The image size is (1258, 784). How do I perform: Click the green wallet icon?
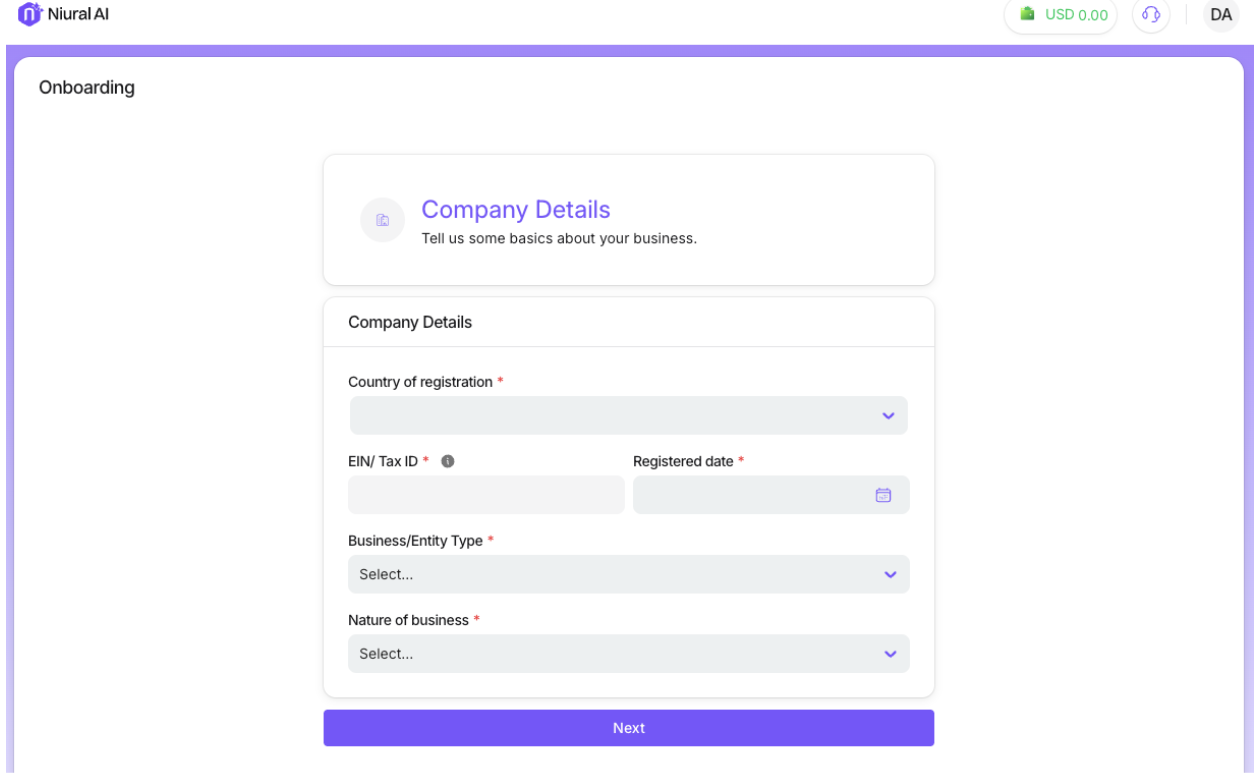1026,14
